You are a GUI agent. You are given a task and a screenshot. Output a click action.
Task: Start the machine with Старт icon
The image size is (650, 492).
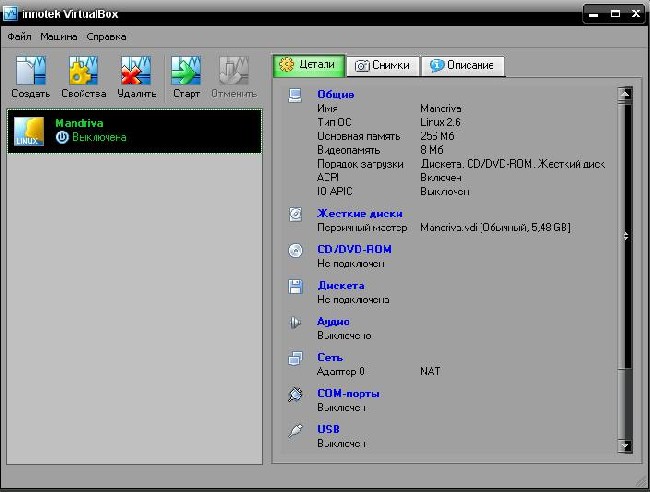click(186, 71)
